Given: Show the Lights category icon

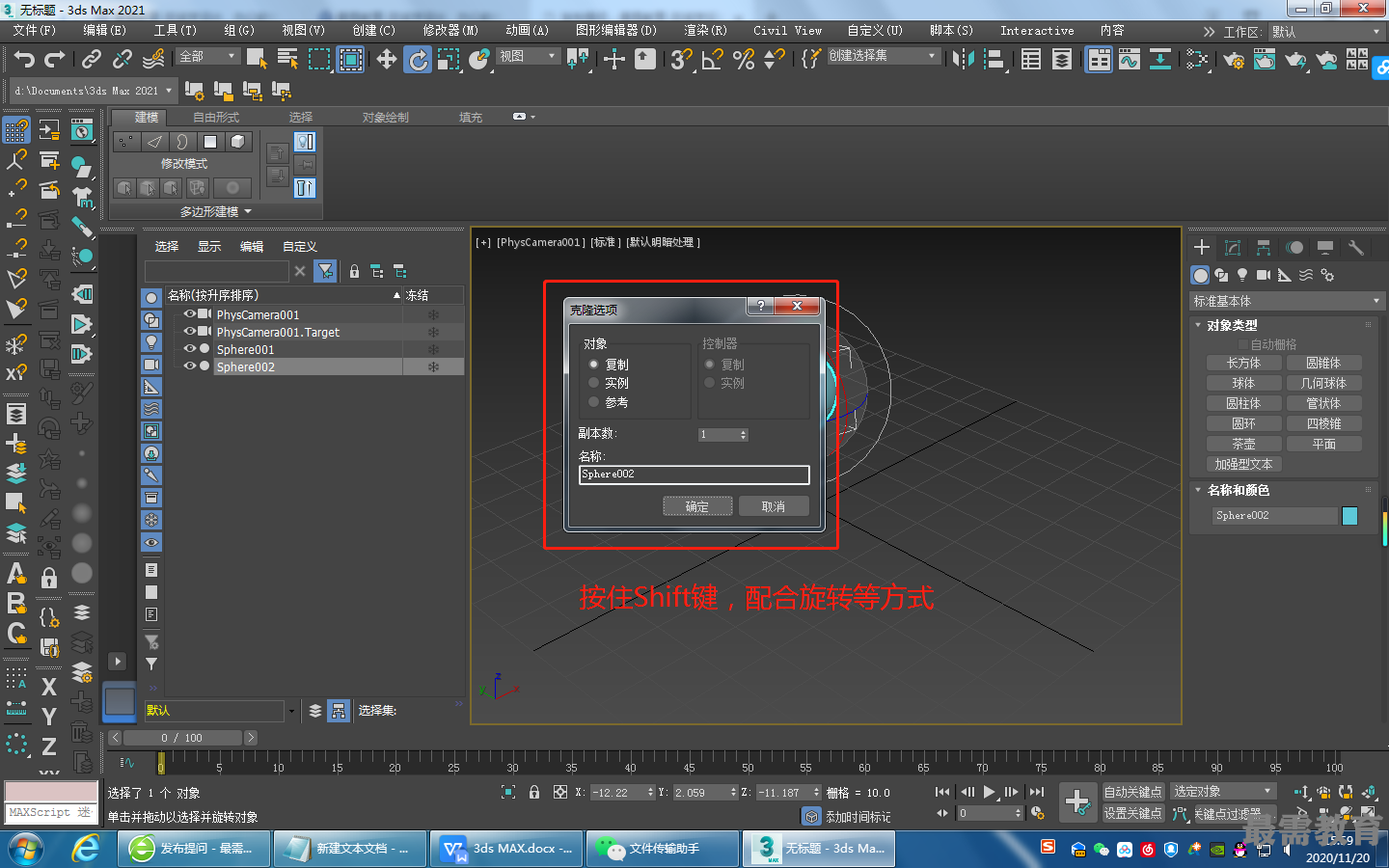Looking at the screenshot, I should click(1242, 275).
